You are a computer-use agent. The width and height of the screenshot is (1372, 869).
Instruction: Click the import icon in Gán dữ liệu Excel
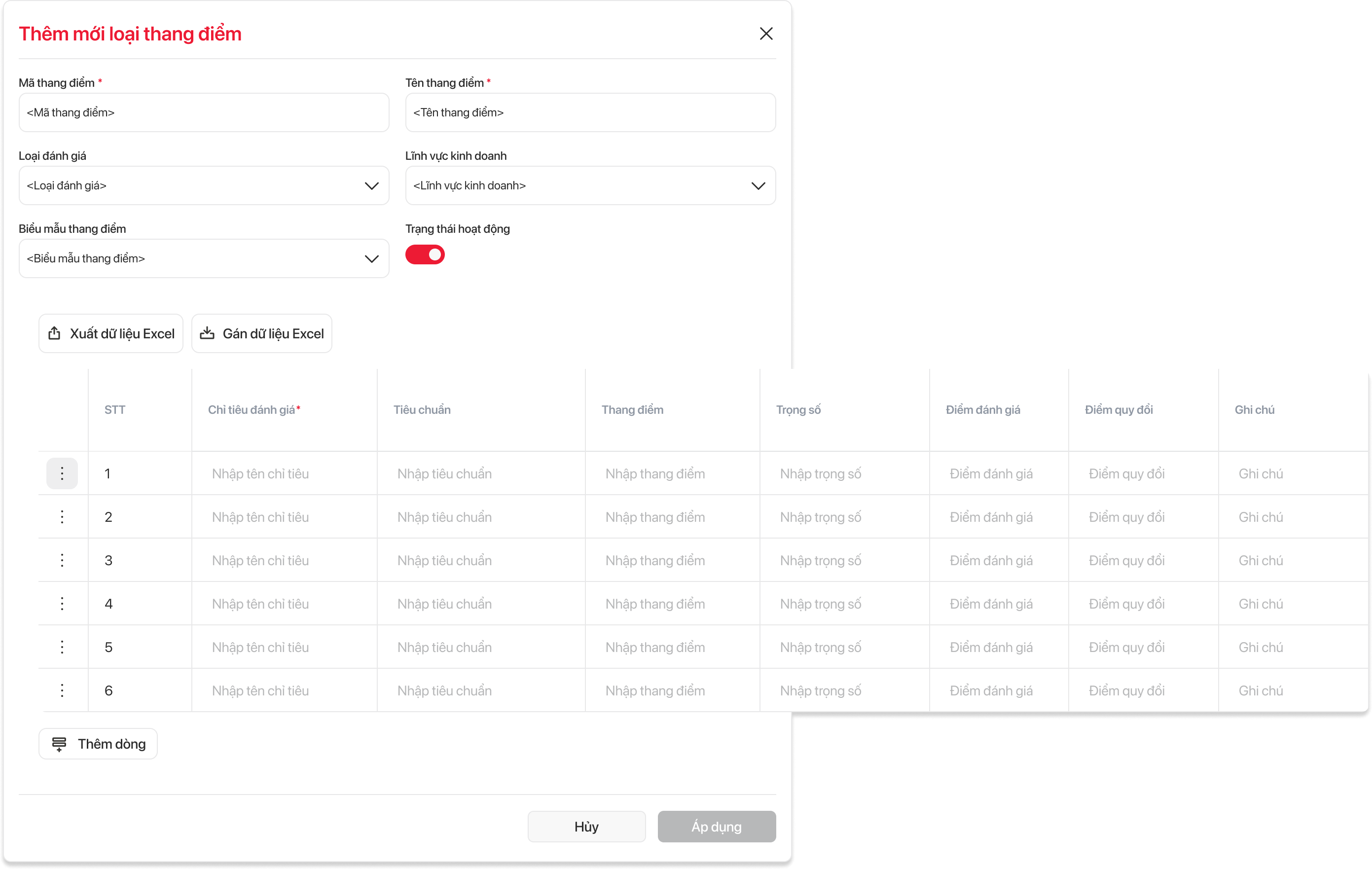point(208,333)
